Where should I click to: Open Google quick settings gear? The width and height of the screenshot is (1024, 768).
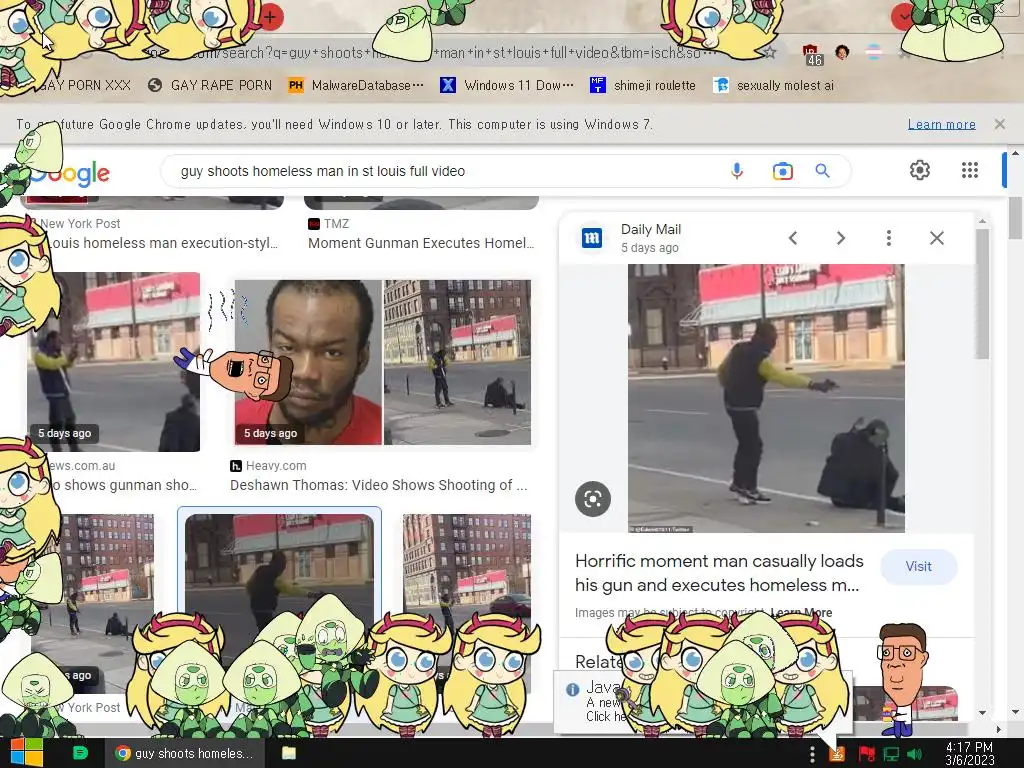[920, 170]
